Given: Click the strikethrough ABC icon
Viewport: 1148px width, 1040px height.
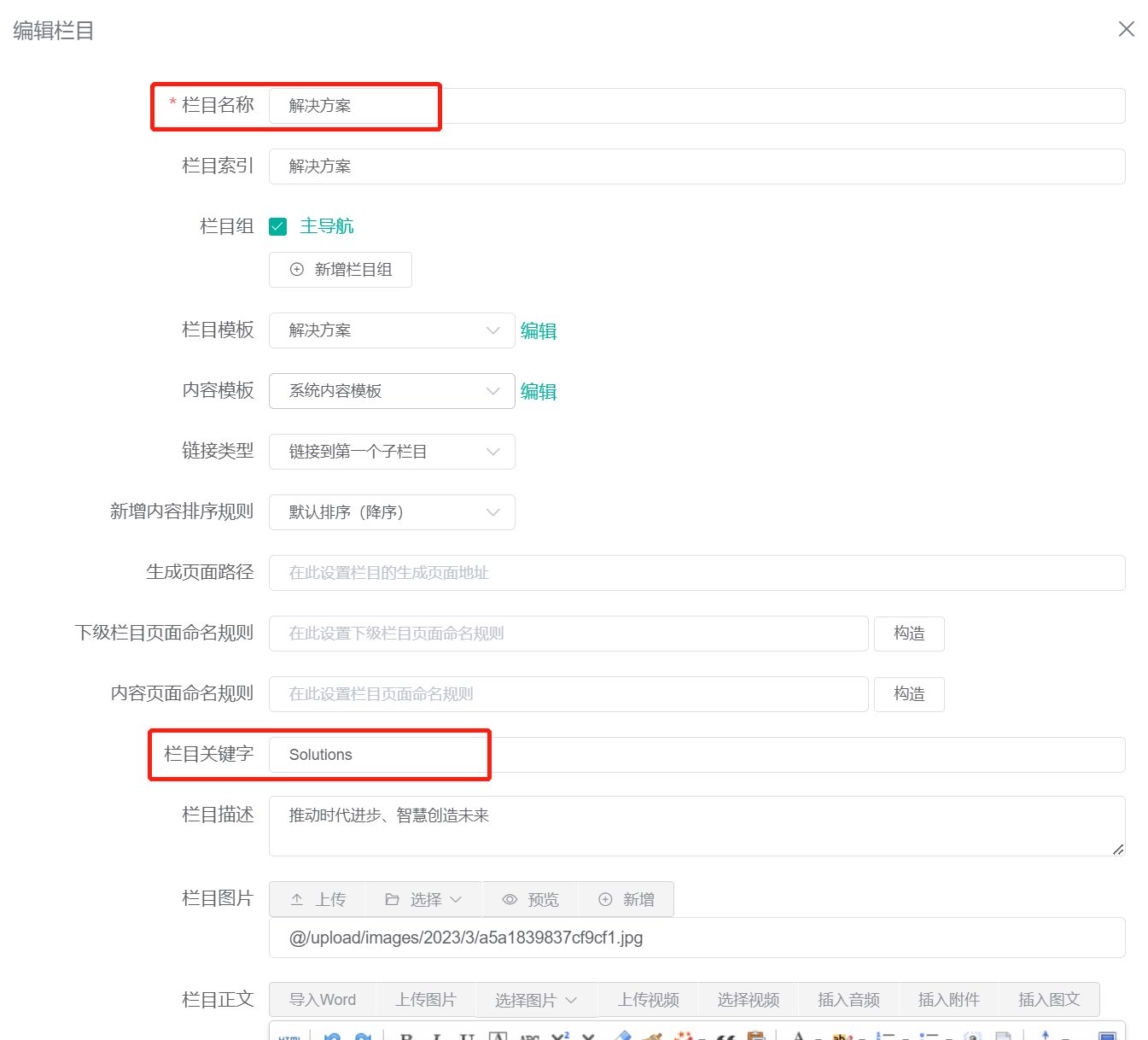Looking at the screenshot, I should coord(528,1036).
